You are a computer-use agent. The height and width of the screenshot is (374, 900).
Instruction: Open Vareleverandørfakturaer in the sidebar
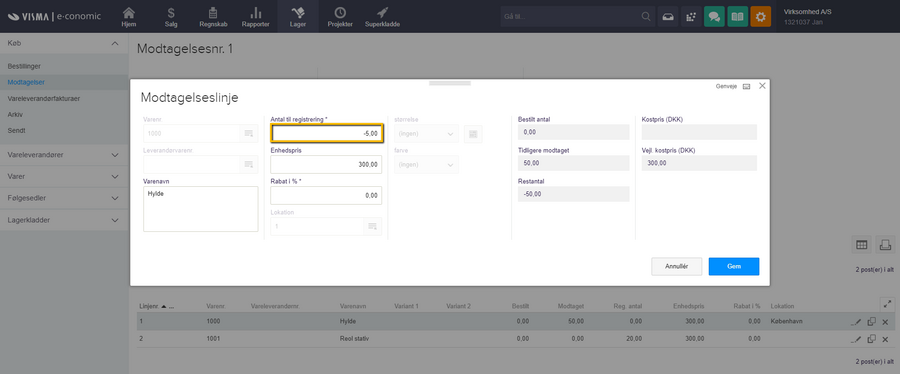pyautogui.click(x=44, y=98)
